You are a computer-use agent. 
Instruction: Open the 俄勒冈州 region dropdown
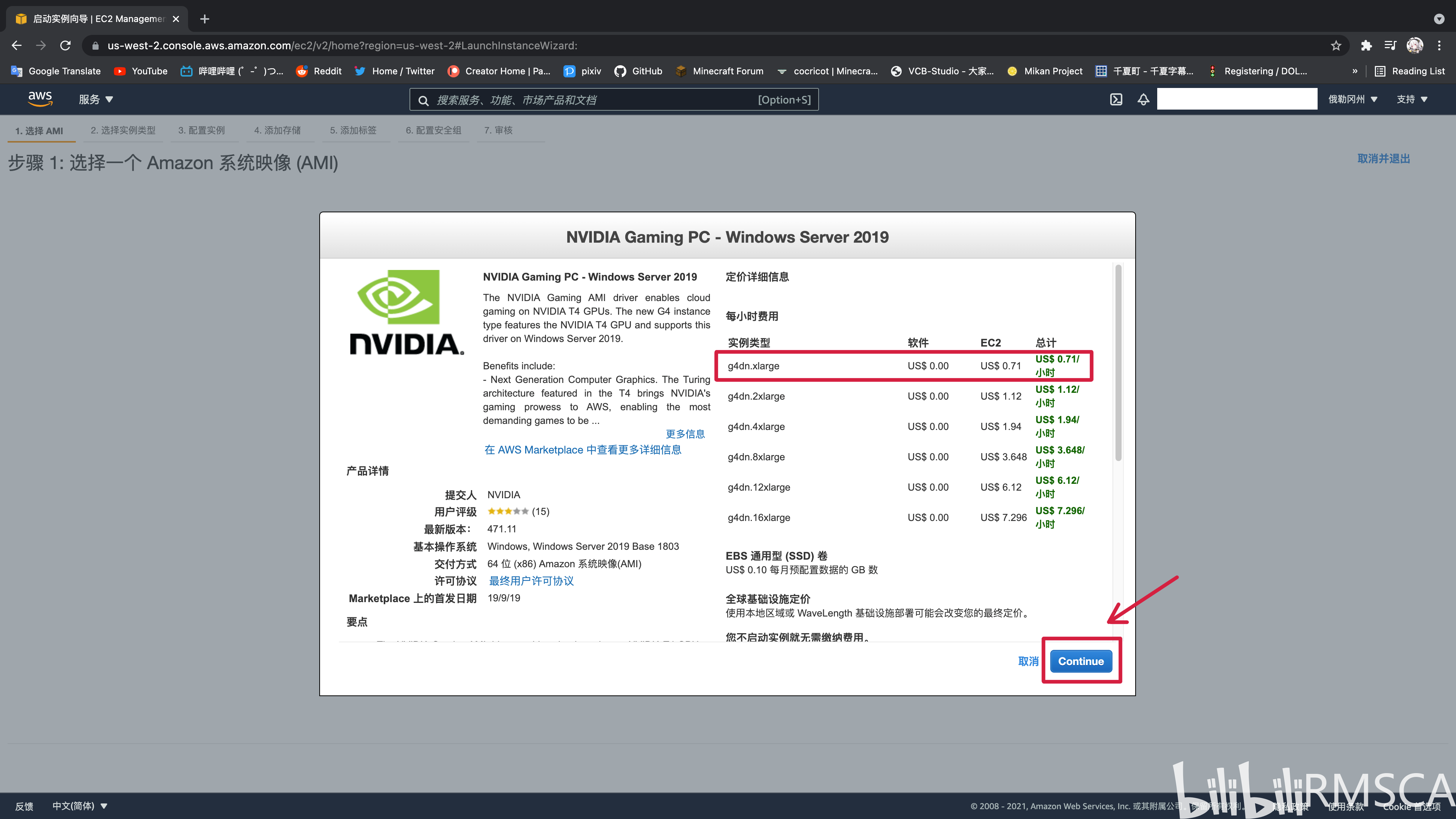(1352, 99)
